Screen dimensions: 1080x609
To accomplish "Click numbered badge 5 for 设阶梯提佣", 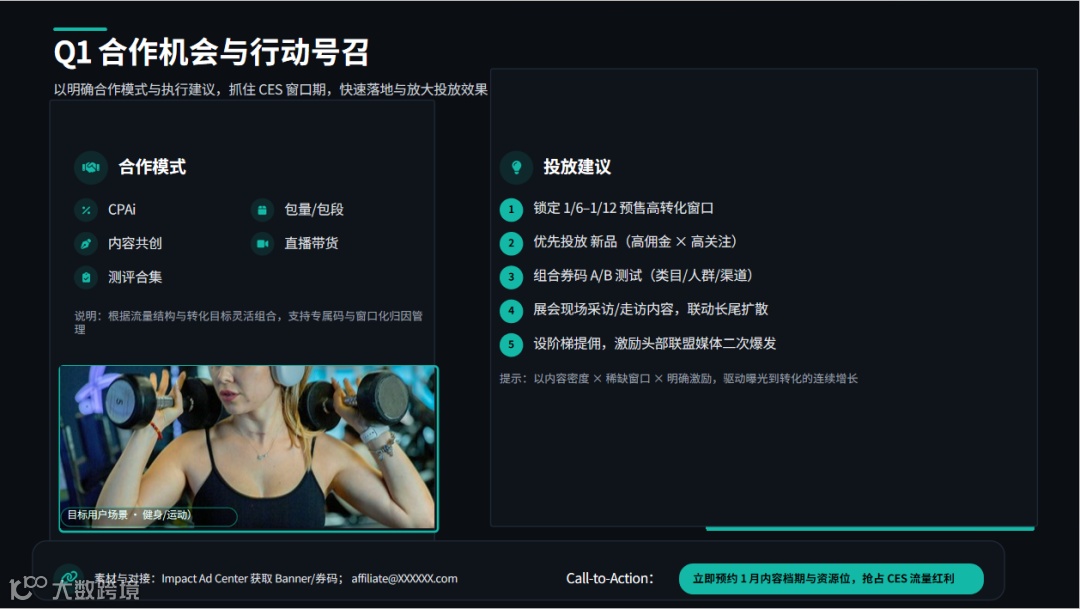I will 511,344.
